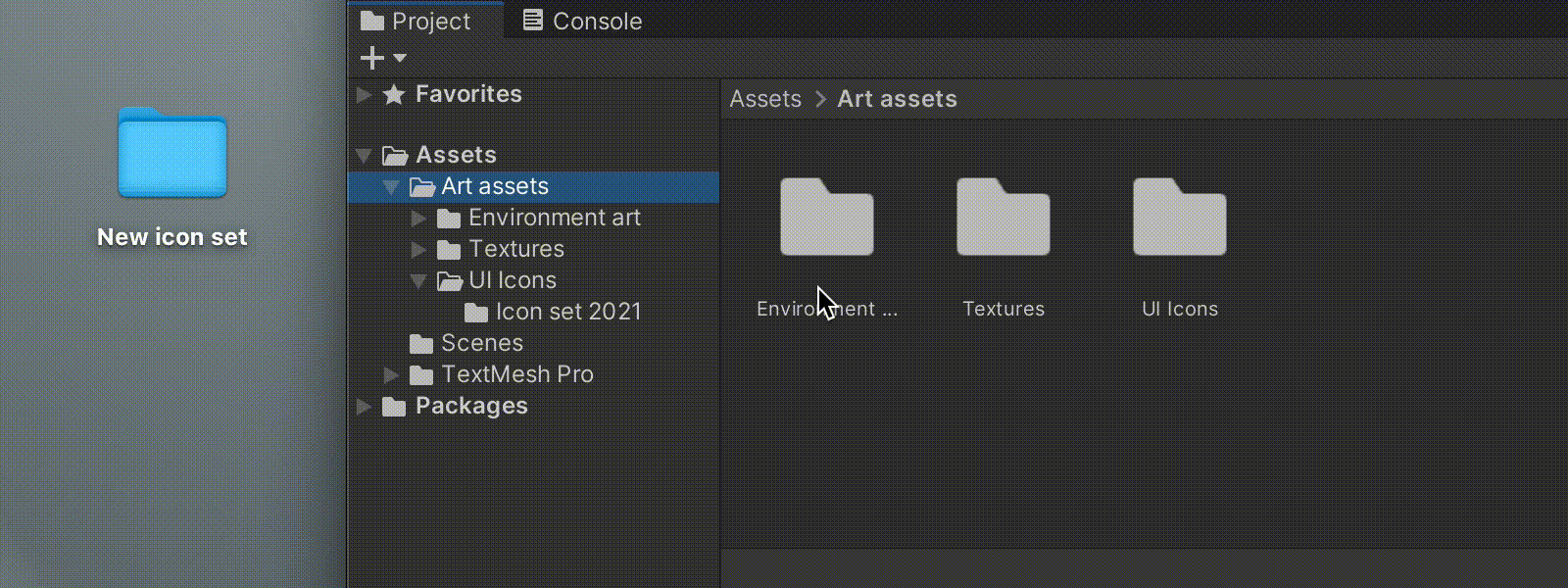Collapse the Assets root folder arrow
Image resolution: width=1568 pixels, height=588 pixels.
tap(364, 155)
